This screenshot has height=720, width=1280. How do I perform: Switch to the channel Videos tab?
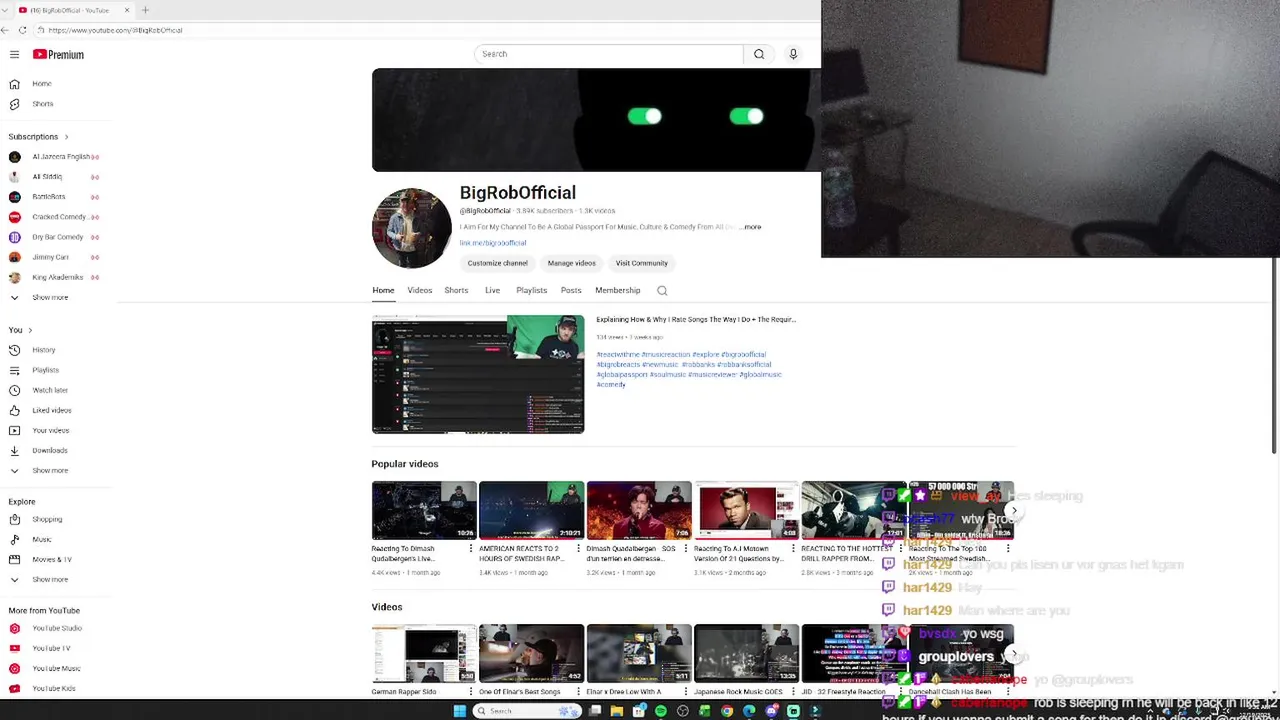[419, 290]
